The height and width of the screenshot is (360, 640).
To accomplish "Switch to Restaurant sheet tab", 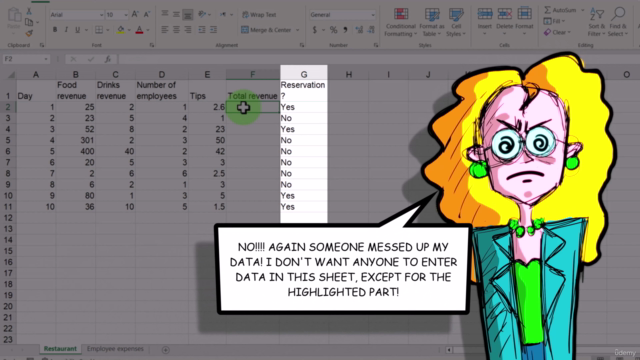I will pos(60,349).
